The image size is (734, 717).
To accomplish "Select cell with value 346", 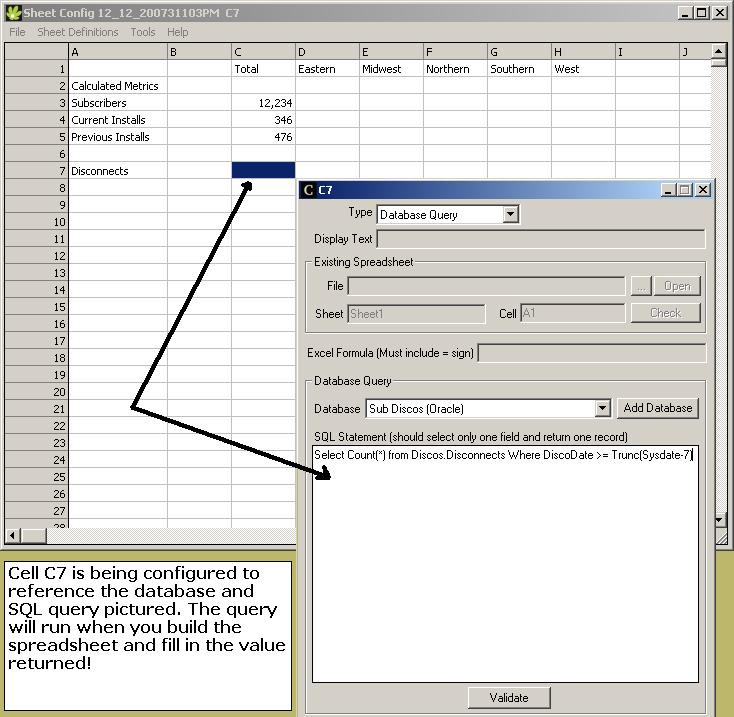I will (263, 119).
